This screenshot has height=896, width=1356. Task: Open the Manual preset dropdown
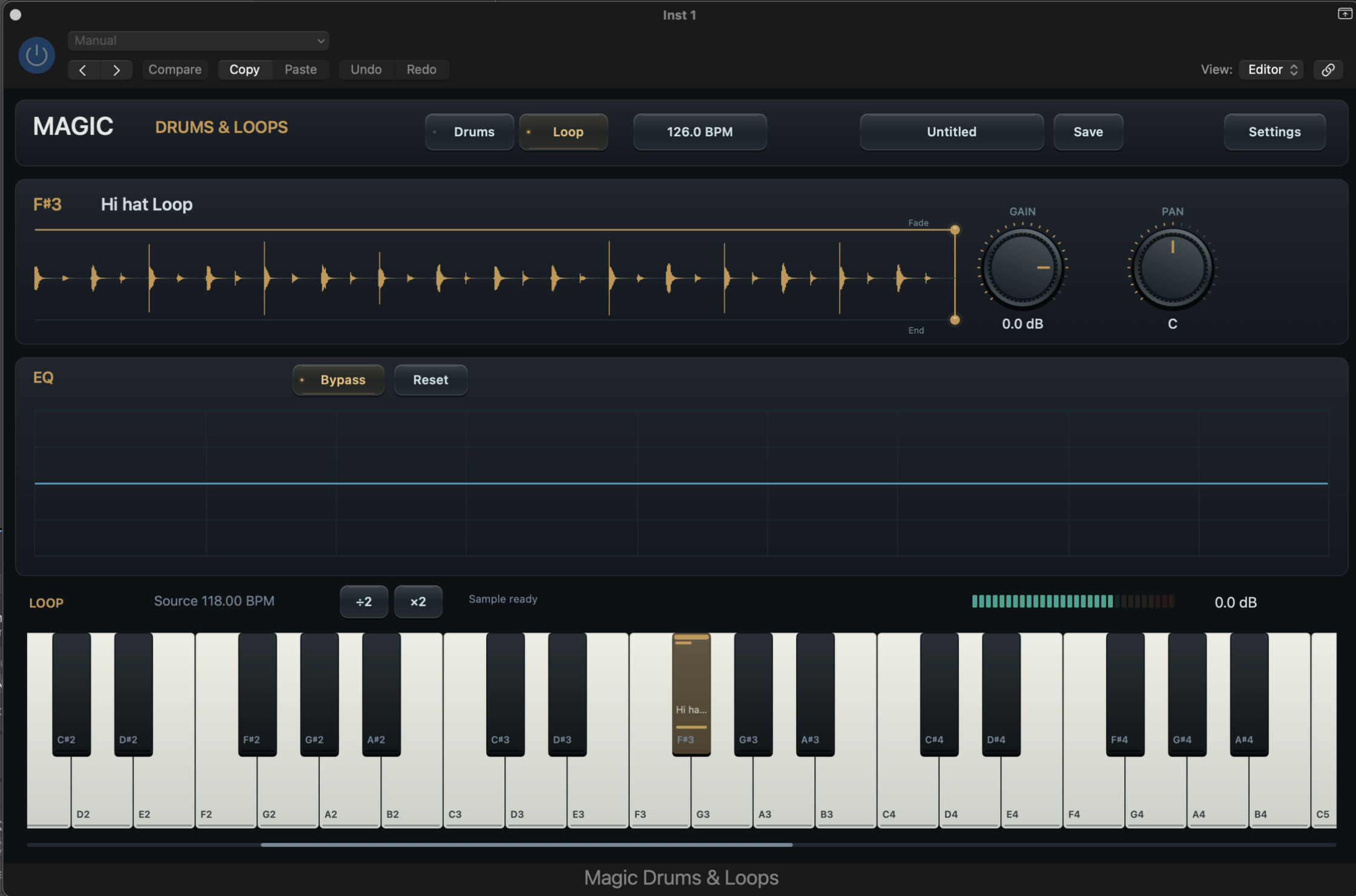coord(198,41)
